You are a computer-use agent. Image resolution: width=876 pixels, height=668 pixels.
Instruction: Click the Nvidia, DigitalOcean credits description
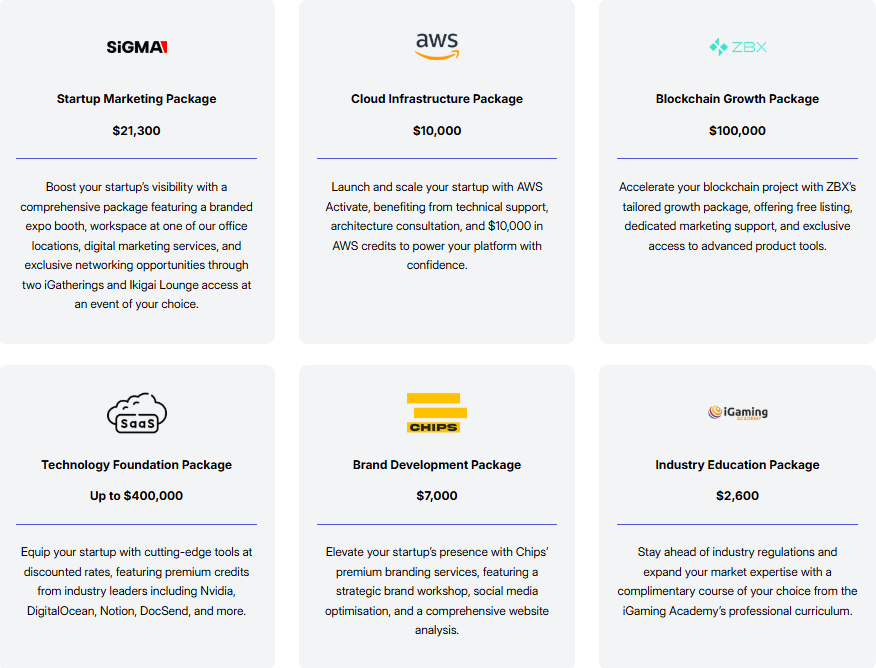coord(136,581)
